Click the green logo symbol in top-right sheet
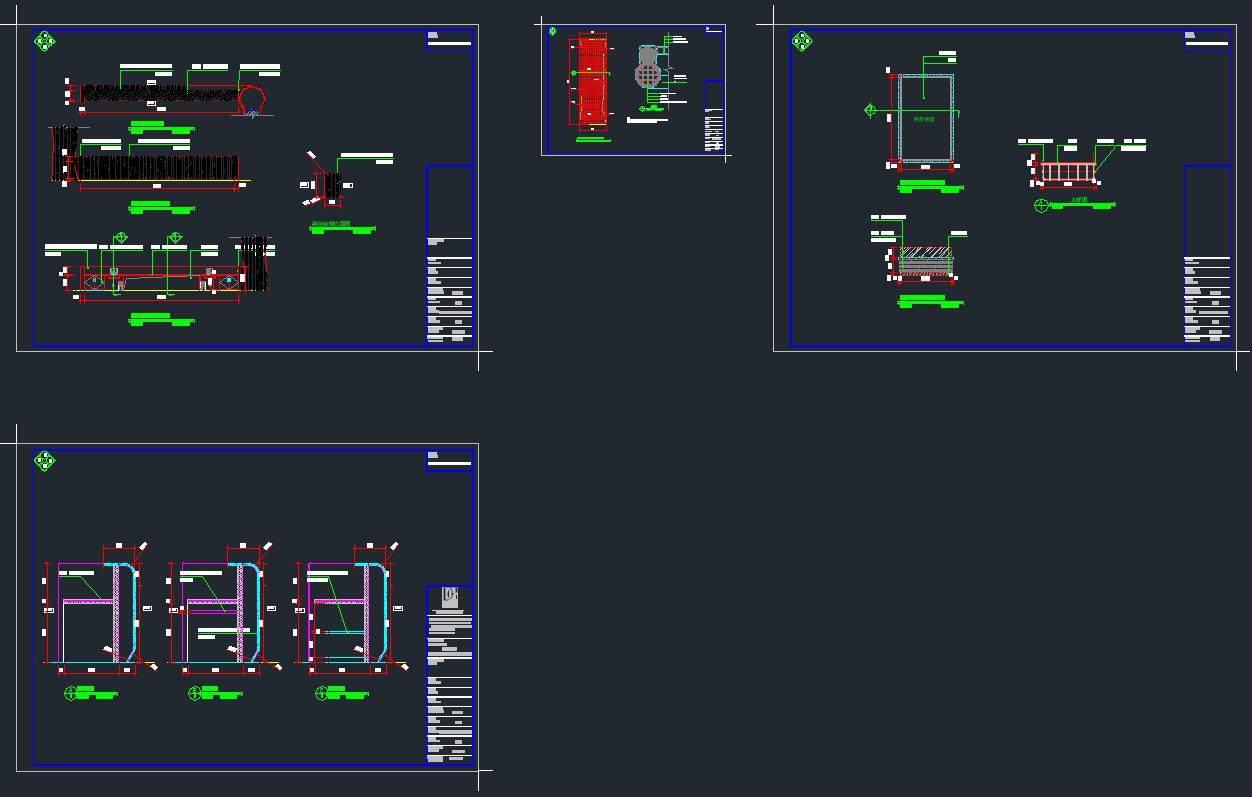The height and width of the screenshot is (797, 1252). pyautogui.click(x=802, y=41)
